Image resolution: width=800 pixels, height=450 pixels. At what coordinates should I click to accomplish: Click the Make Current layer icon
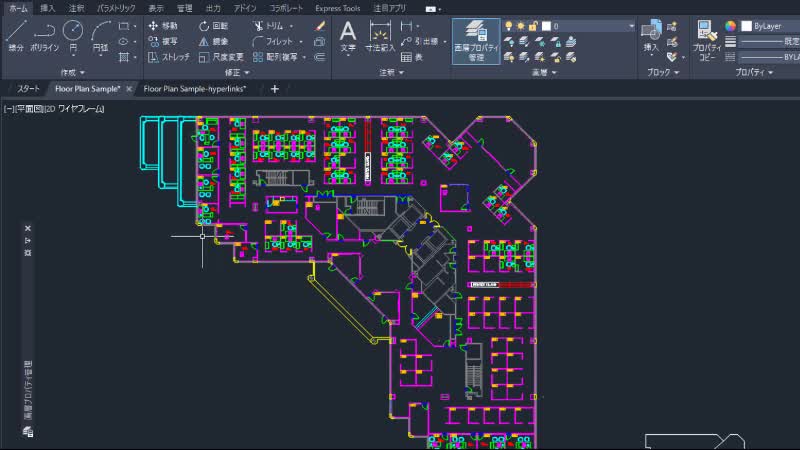[571, 42]
